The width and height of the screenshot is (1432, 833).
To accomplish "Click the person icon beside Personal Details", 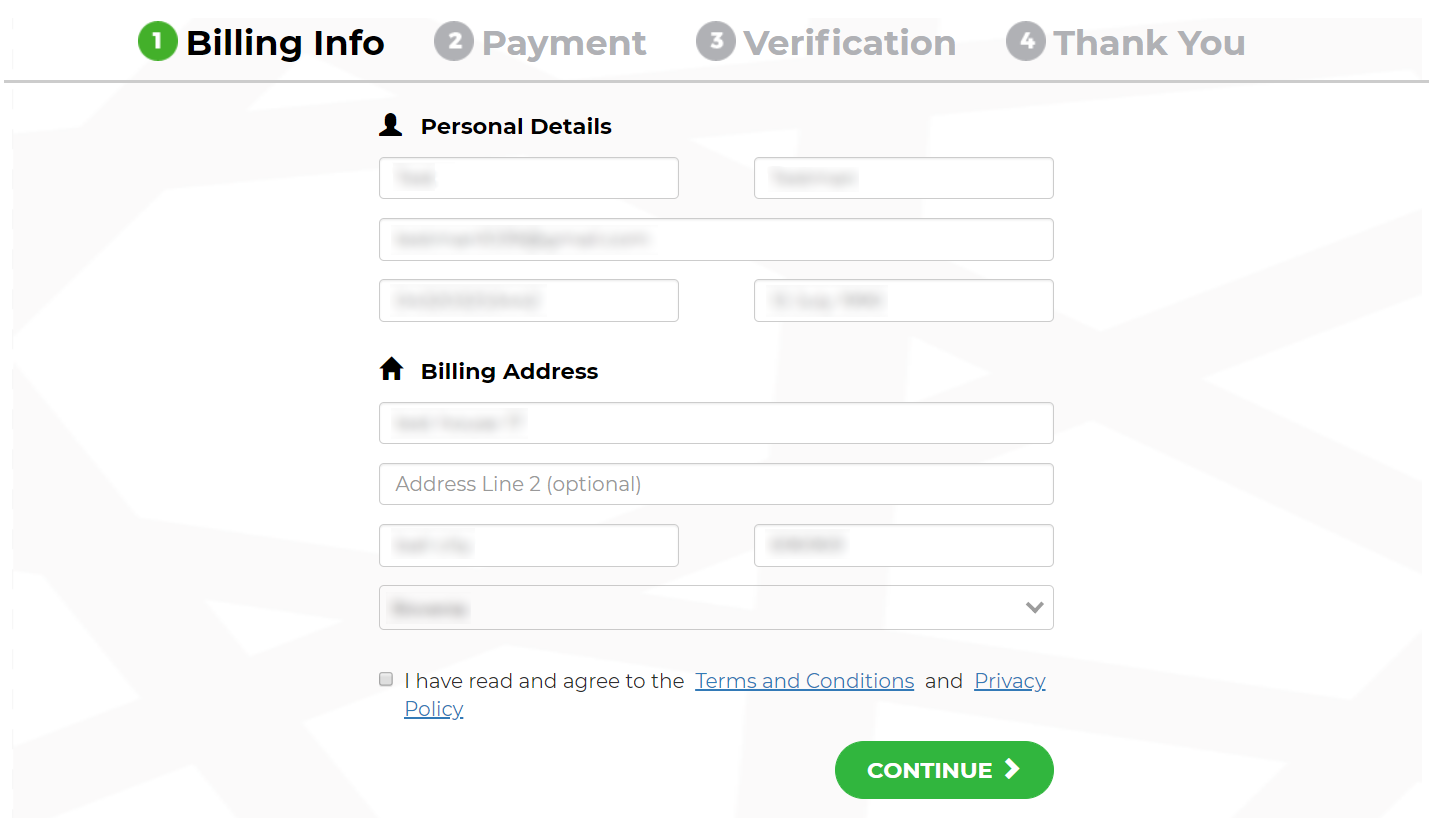I will (391, 126).
